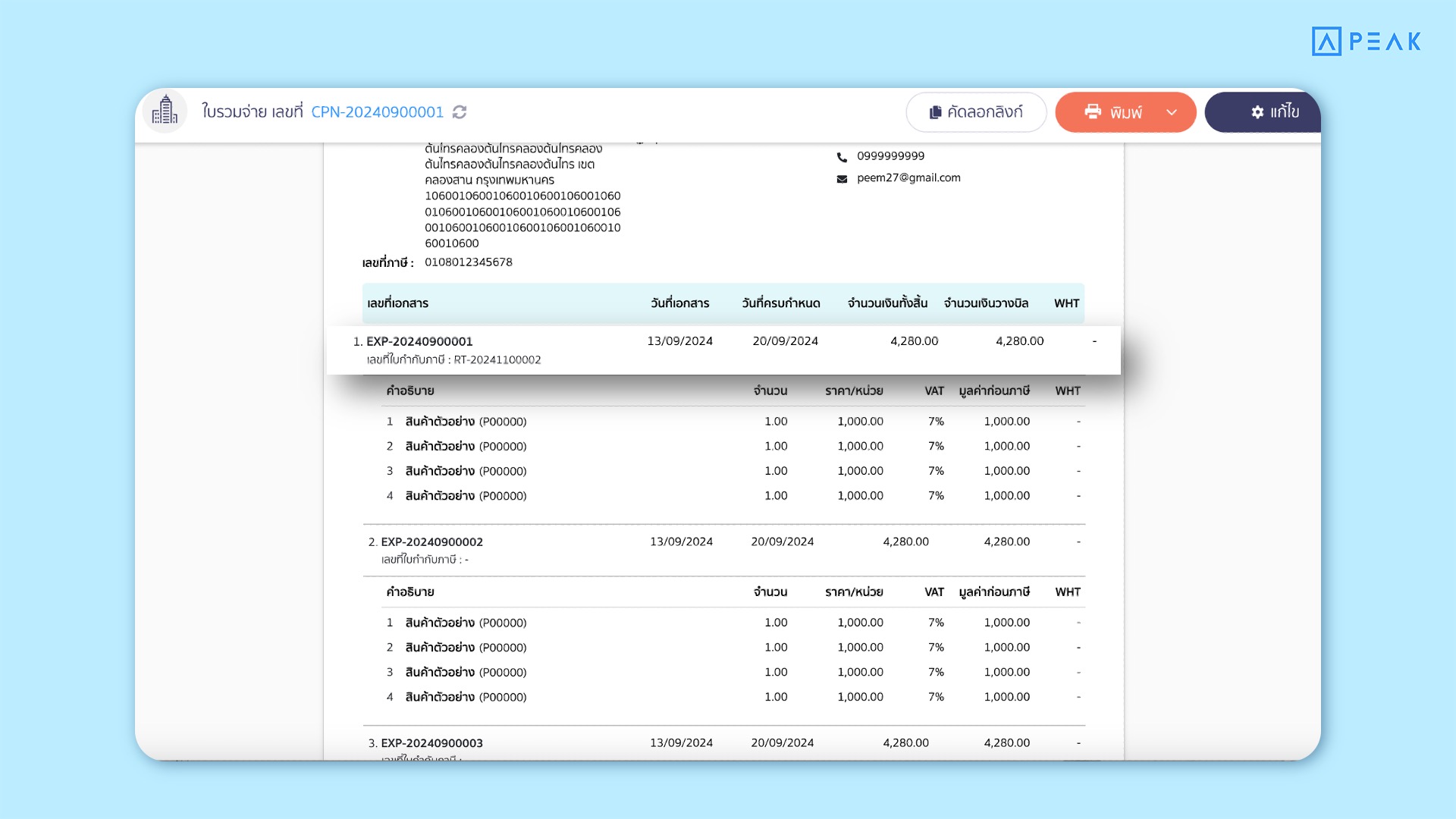Click the คัดลอกลิงก์ copy link button
The height and width of the screenshot is (819, 1456).
point(976,112)
